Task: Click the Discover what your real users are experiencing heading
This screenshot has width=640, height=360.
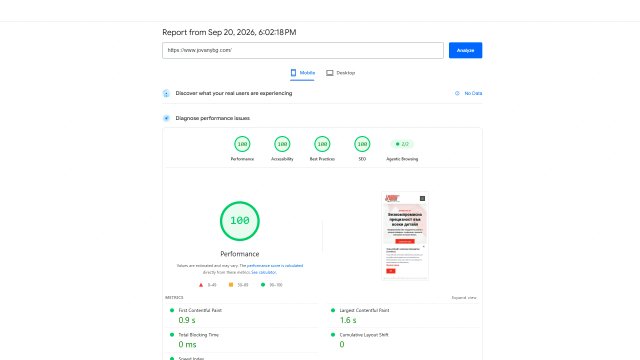Action: (x=234, y=93)
